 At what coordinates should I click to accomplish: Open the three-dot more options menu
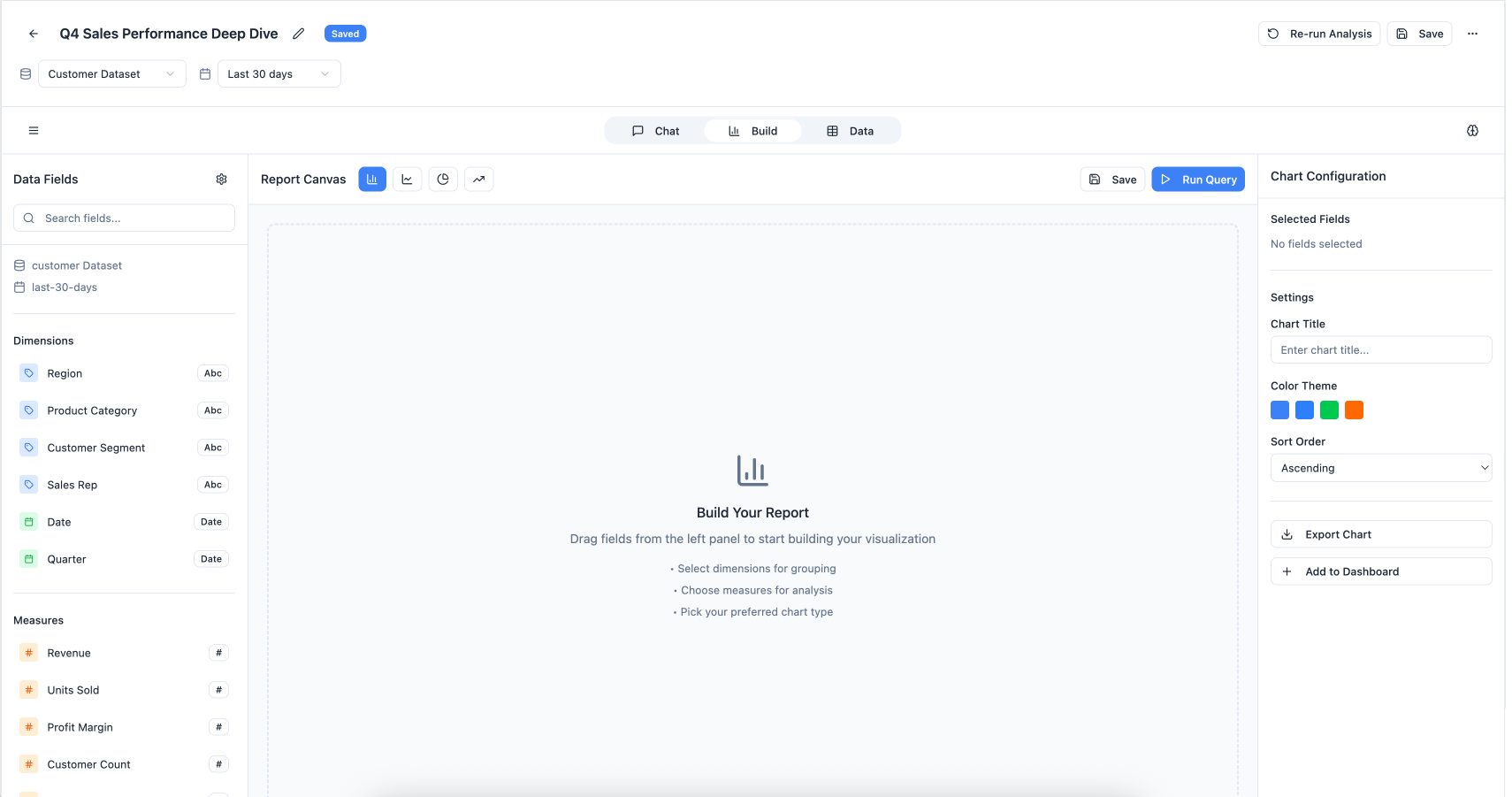coord(1472,34)
